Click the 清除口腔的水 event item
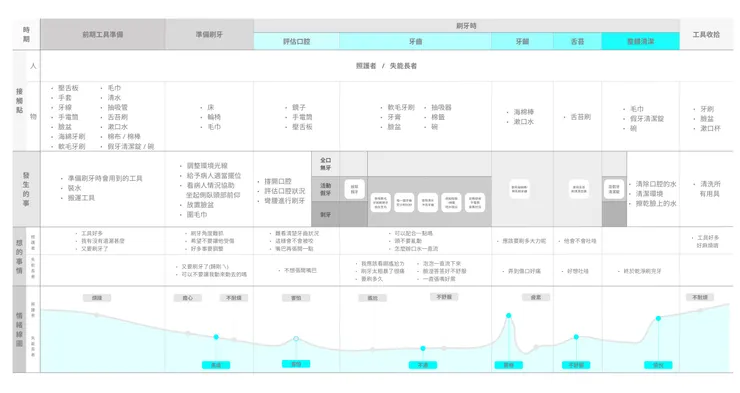This screenshot has height=393, width=740. pyautogui.click(x=656, y=184)
